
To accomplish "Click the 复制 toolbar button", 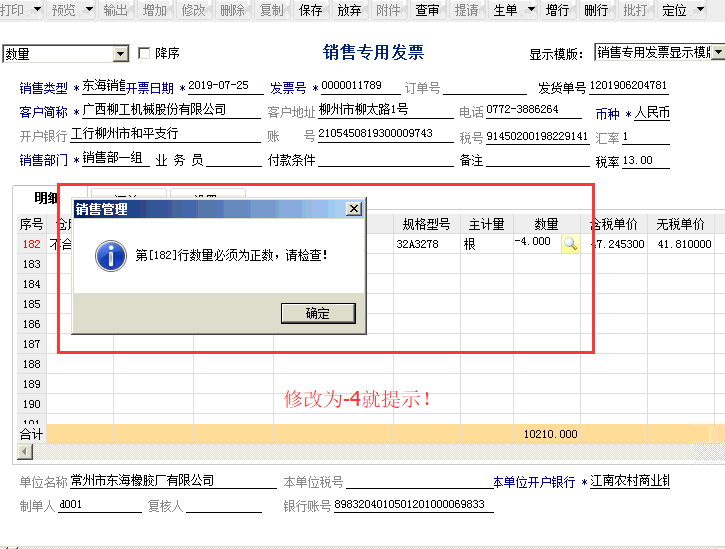I will click(271, 10).
